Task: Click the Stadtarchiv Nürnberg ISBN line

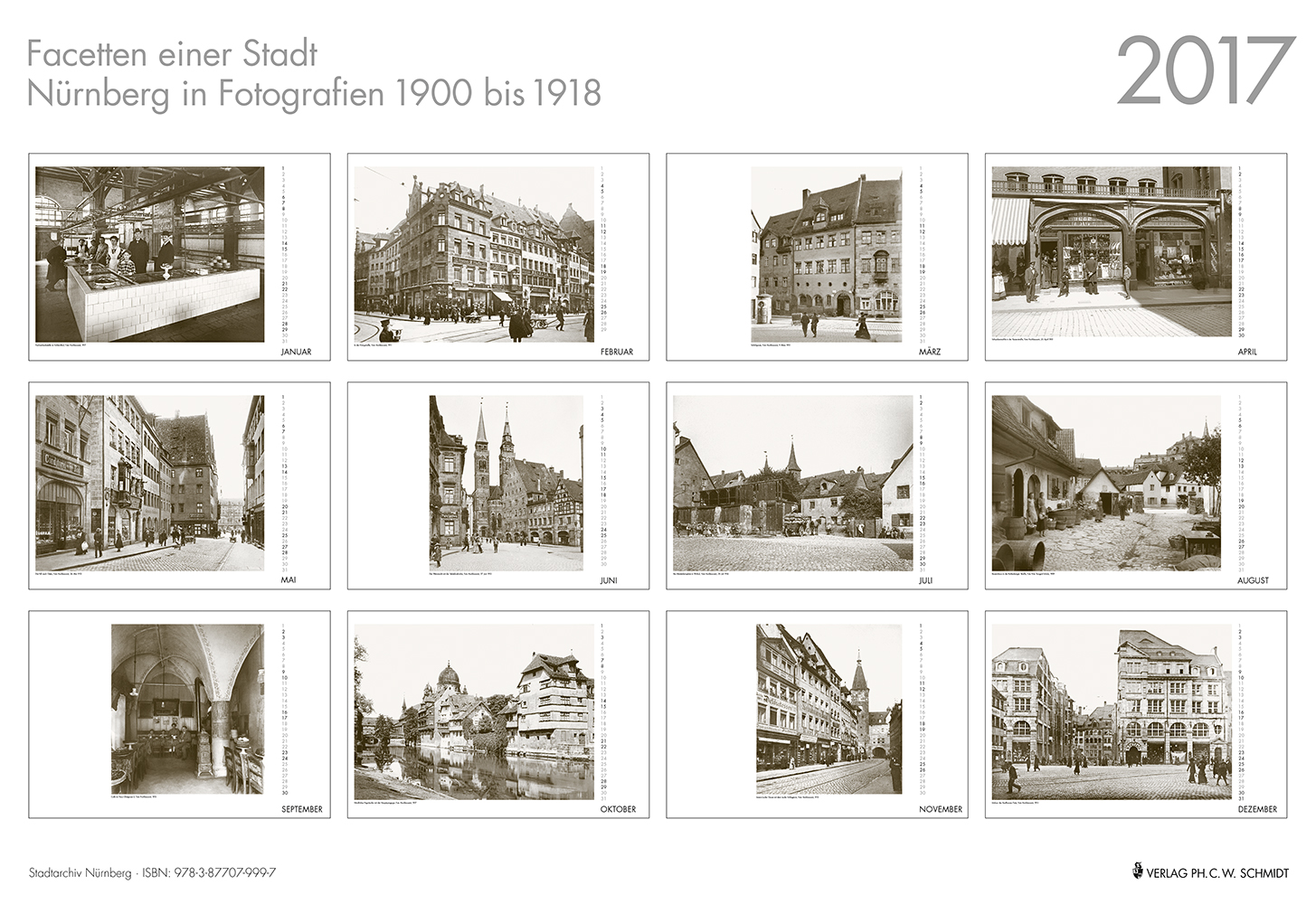Action: tap(152, 873)
